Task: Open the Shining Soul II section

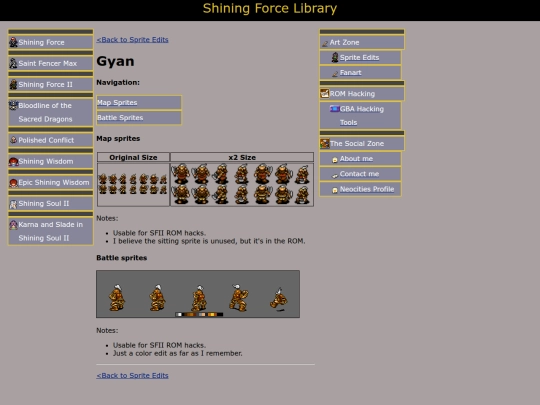Action: pyautogui.click(x=44, y=204)
